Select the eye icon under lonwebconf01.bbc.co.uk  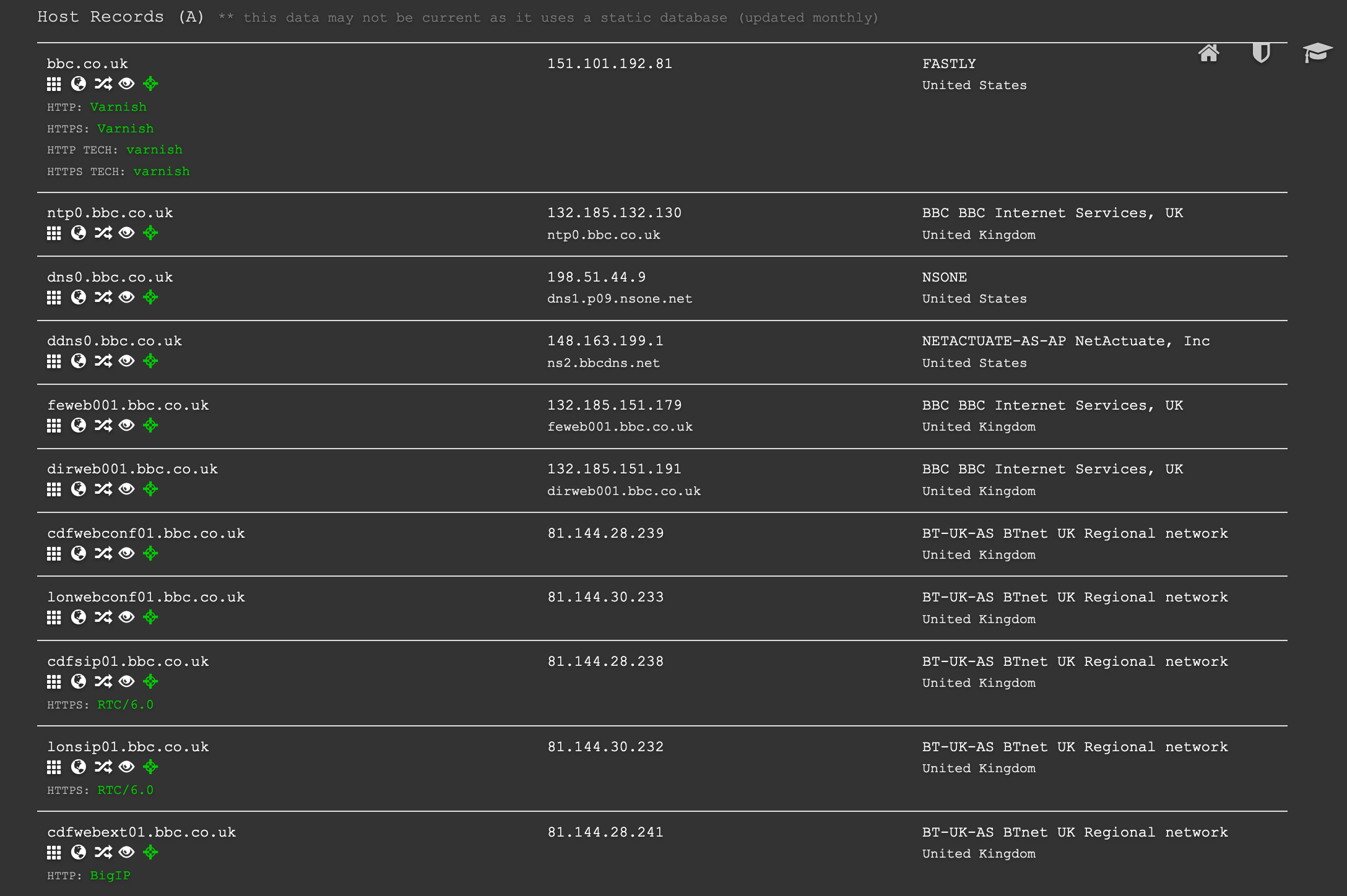click(x=127, y=618)
